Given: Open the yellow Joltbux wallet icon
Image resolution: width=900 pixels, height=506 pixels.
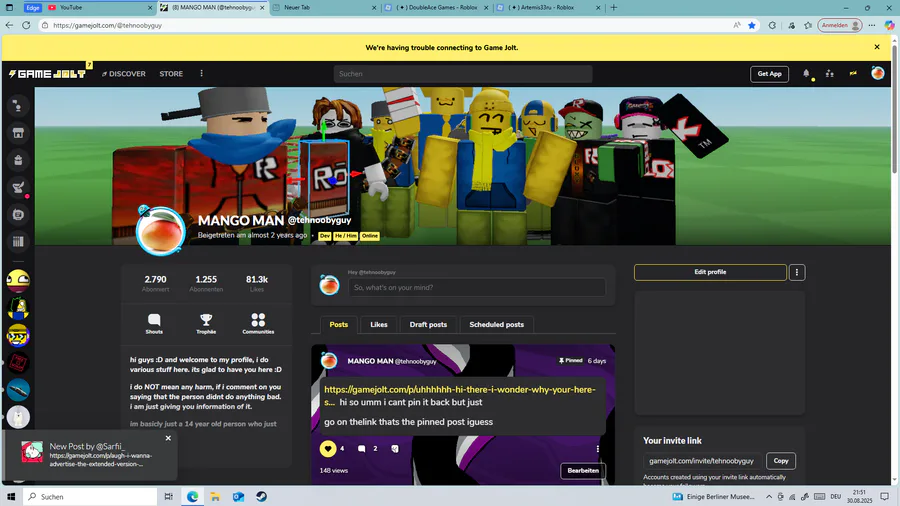Looking at the screenshot, I should pyautogui.click(x=853, y=73).
